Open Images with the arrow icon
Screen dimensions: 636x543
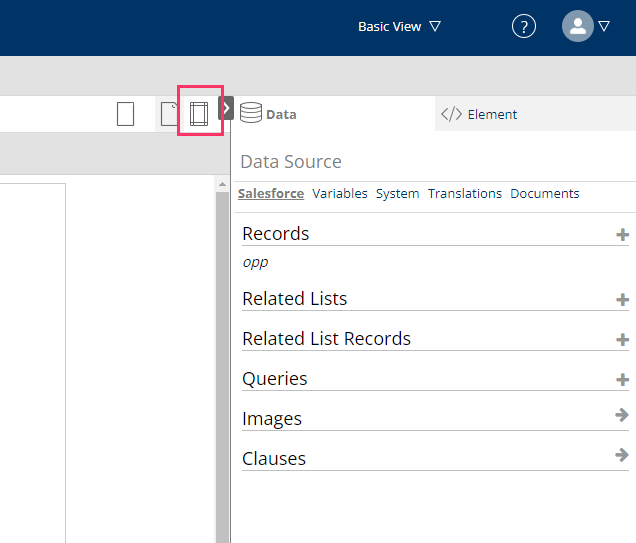pos(622,415)
